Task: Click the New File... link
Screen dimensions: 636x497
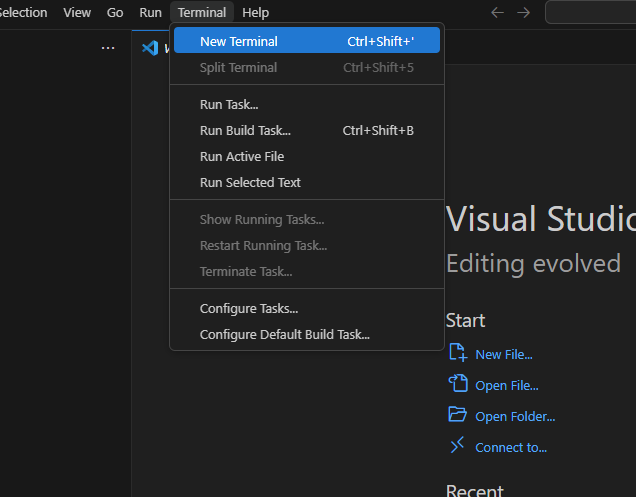Action: click(504, 354)
